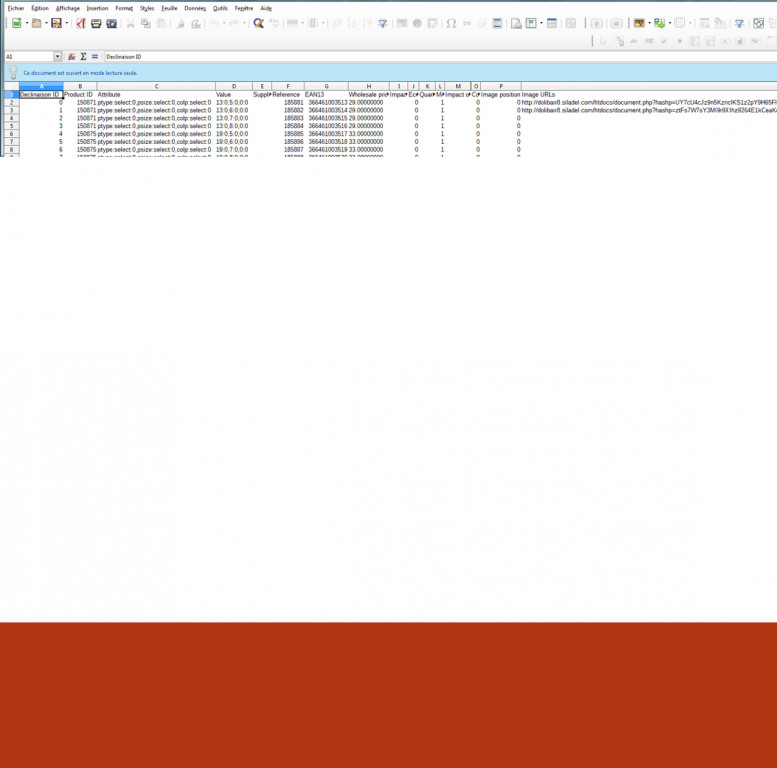Select row 4 header
Screen dimensions: 777x768
pos(11,118)
